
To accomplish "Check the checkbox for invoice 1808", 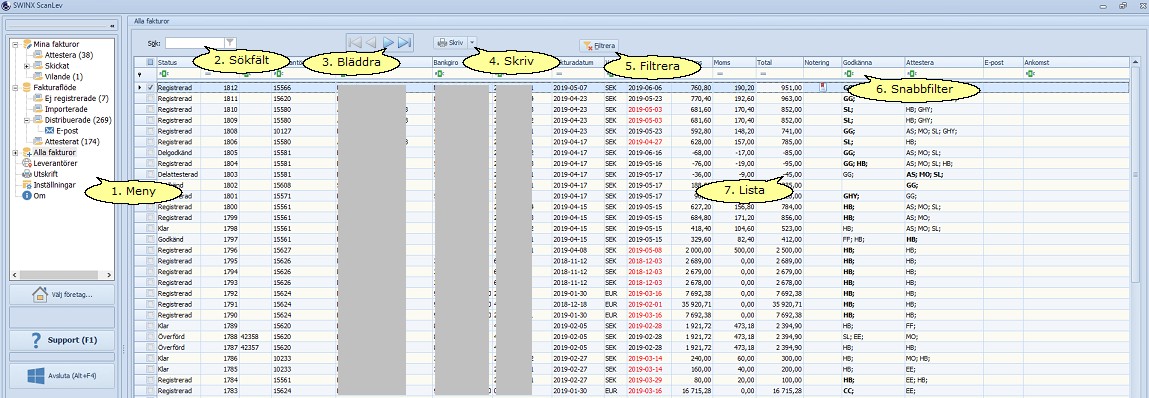I will [150, 130].
